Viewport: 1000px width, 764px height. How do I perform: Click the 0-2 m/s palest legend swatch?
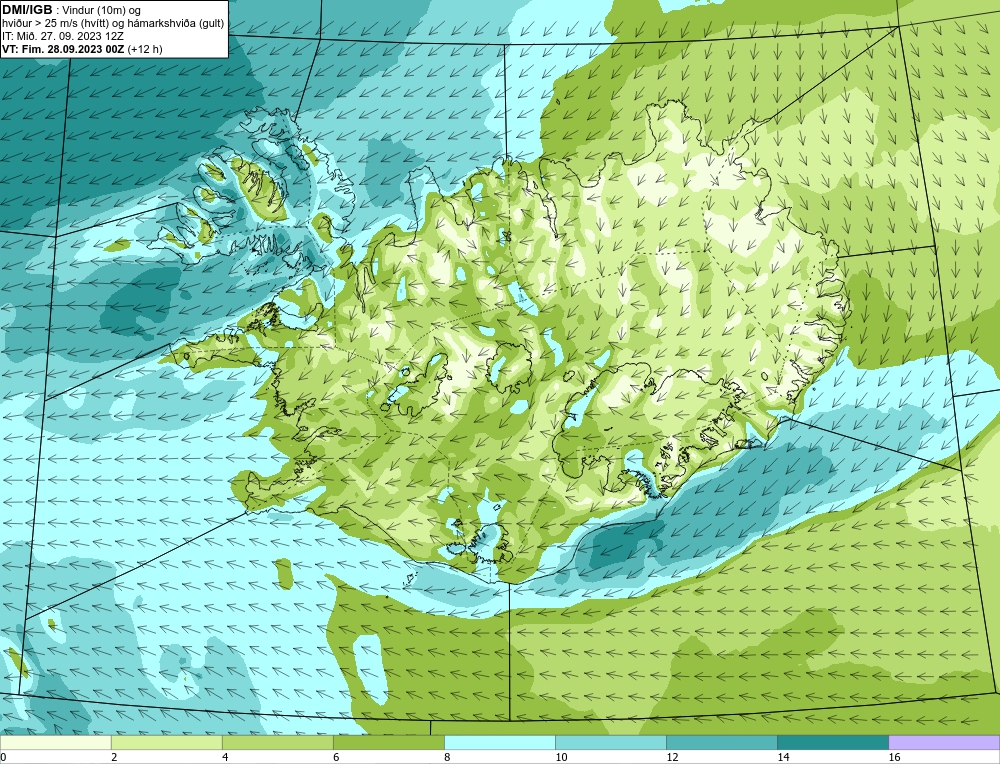(55, 742)
